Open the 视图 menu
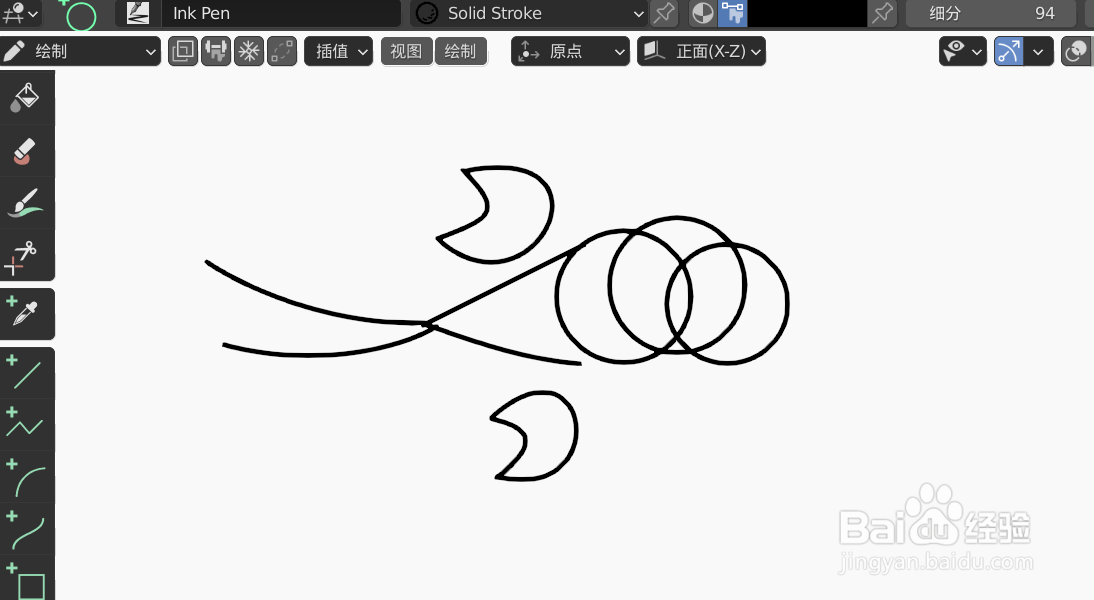 click(406, 52)
